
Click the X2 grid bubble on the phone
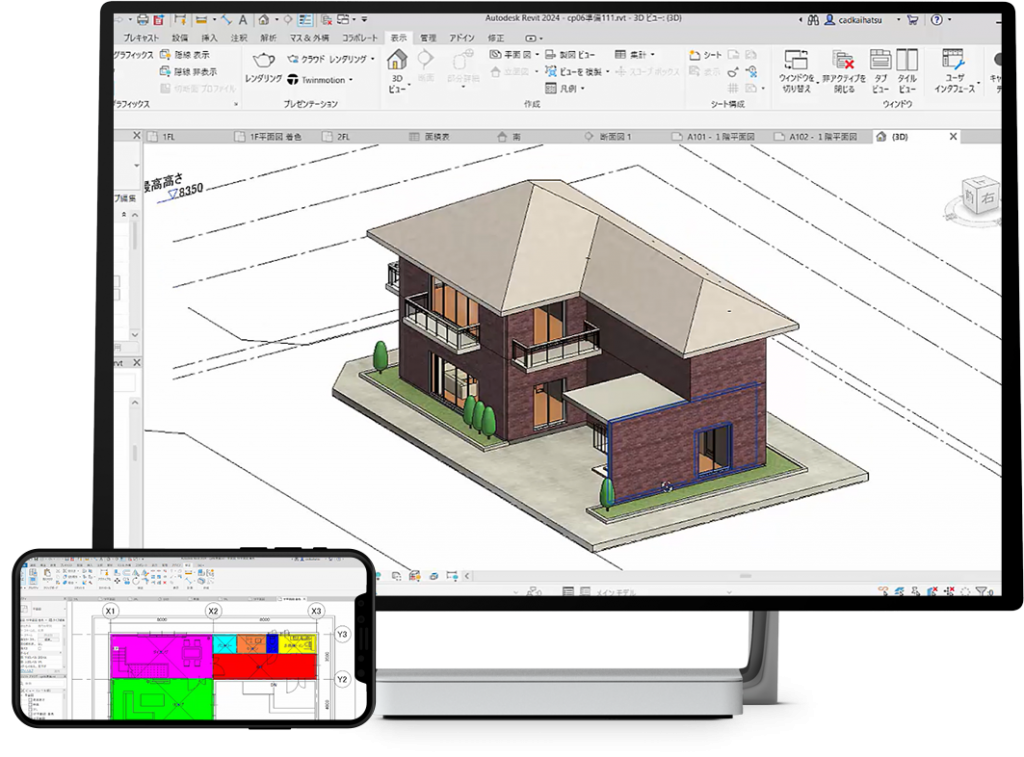coord(212,611)
